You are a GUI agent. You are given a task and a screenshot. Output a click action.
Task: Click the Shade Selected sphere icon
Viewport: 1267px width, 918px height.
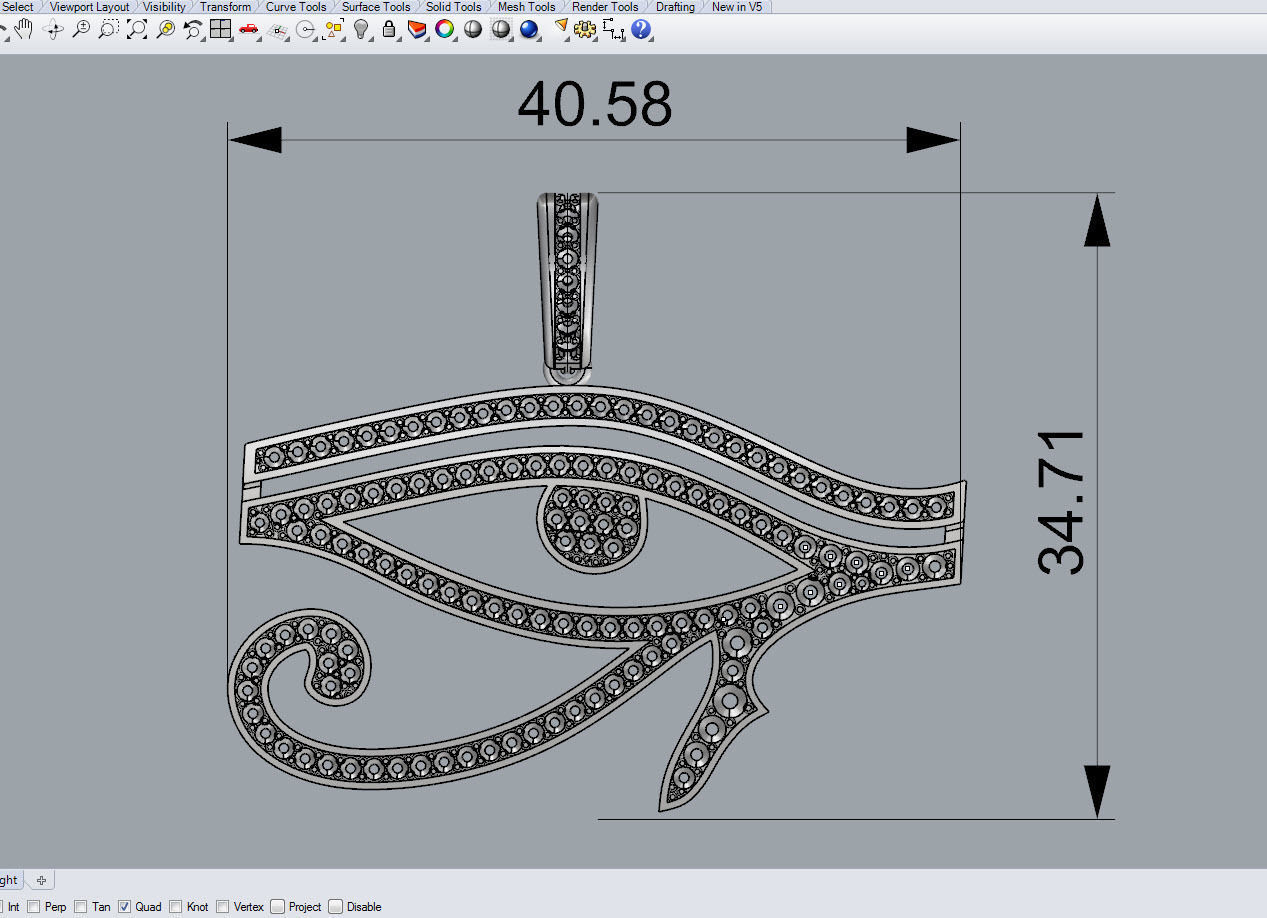pyautogui.click(x=502, y=30)
